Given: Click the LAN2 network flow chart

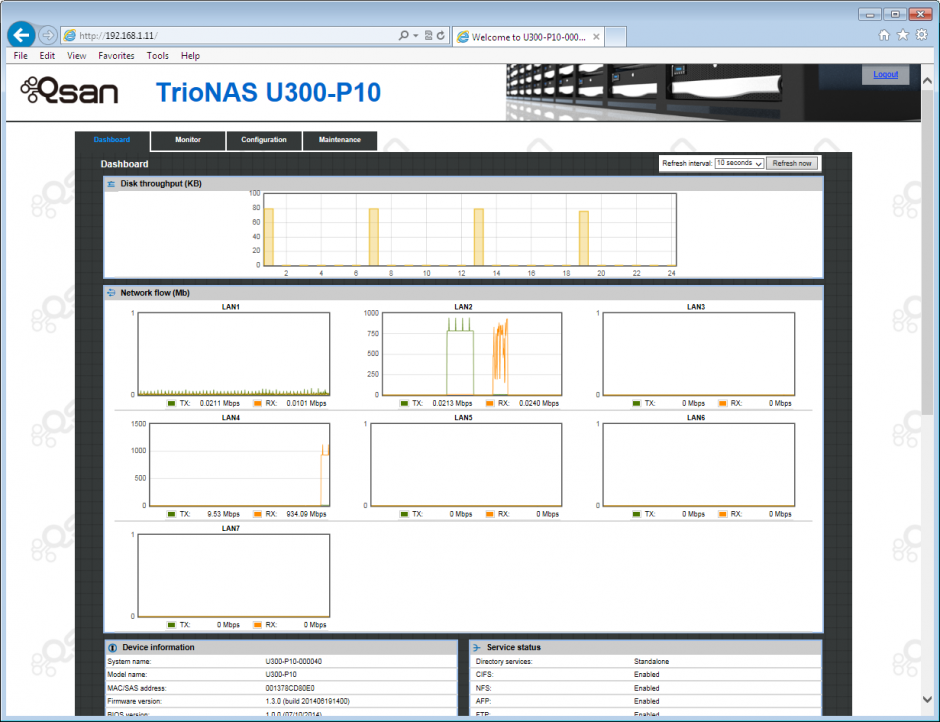Looking at the screenshot, I should 472,354.
